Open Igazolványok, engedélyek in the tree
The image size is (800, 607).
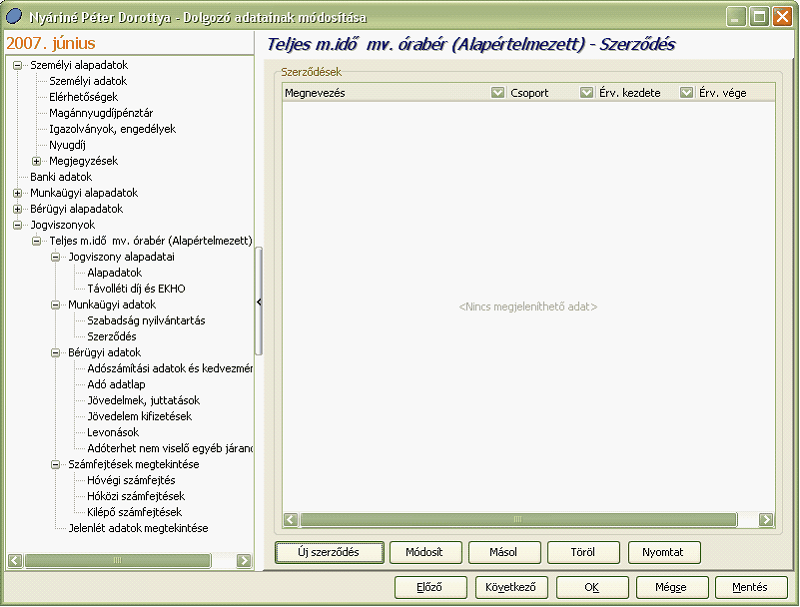pyautogui.click(x=113, y=129)
